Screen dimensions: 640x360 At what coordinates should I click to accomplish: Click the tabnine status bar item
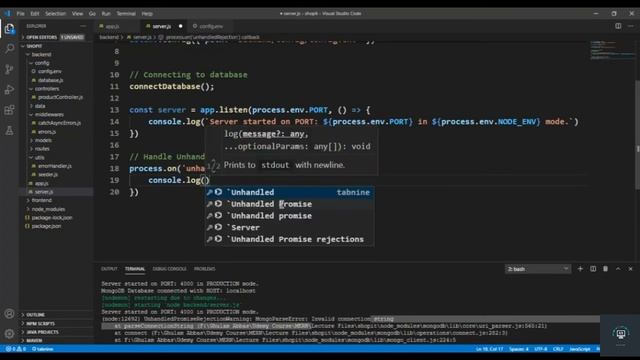tap(43, 349)
